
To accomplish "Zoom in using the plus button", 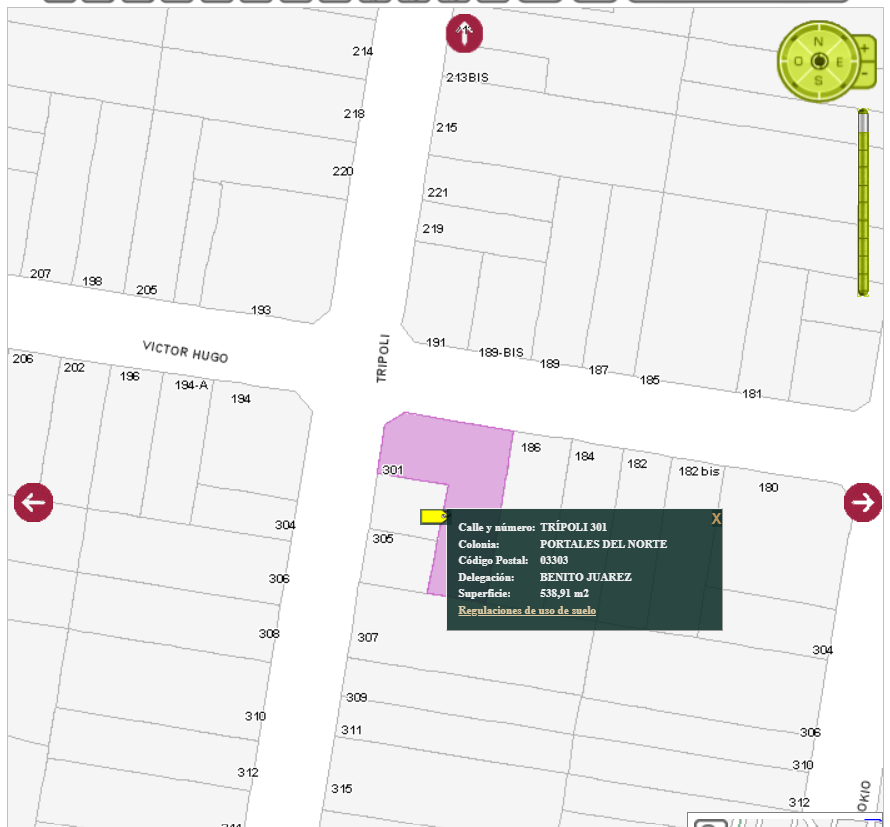I will (x=864, y=47).
